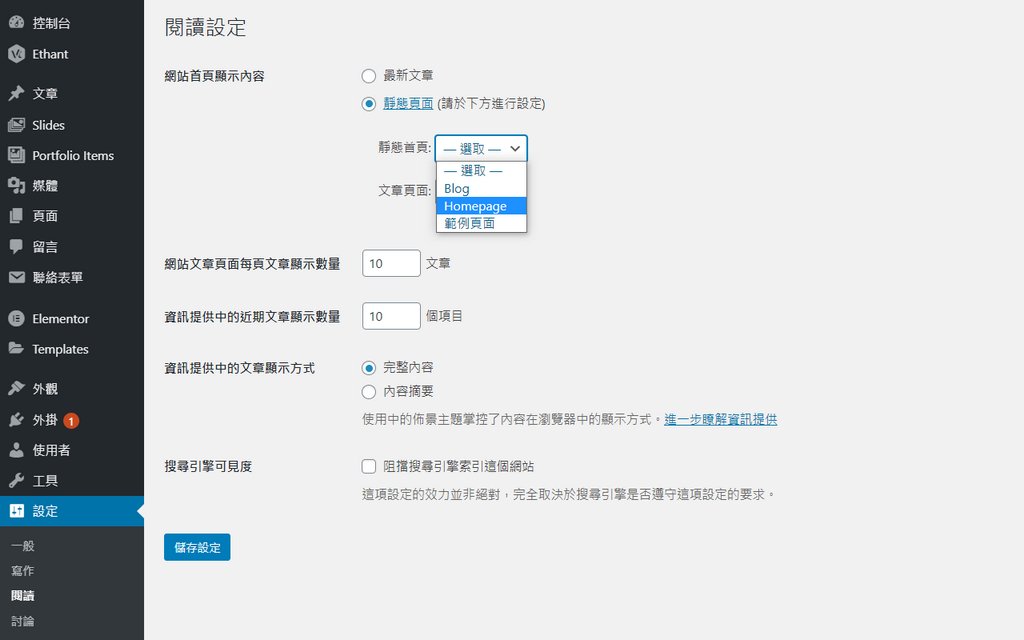Open the Templates sidebar icon
This screenshot has height=640, width=1024.
tap(50, 349)
